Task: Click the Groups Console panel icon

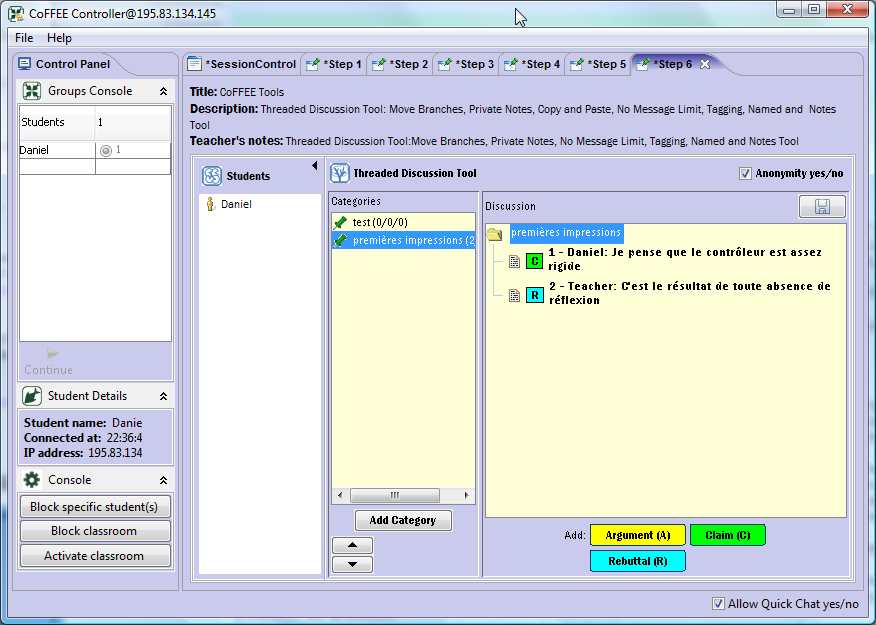Action: (x=32, y=91)
